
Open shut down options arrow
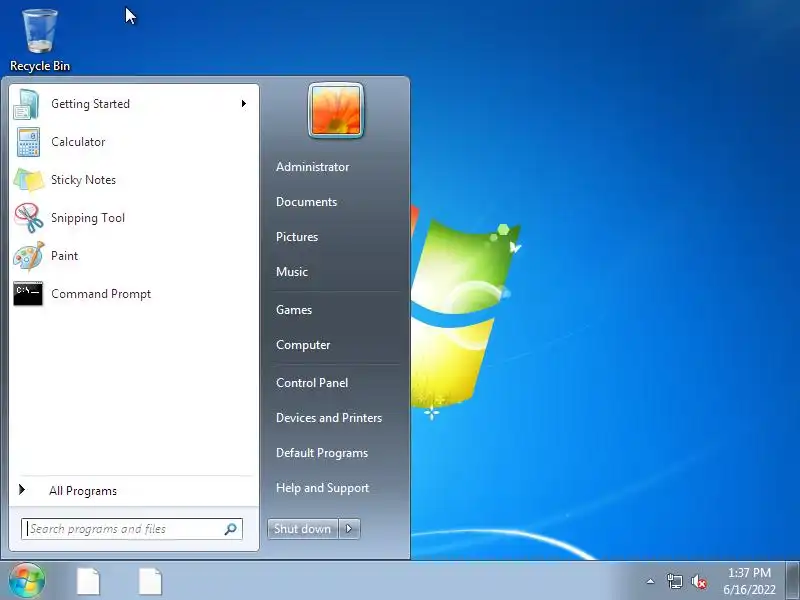click(x=349, y=529)
